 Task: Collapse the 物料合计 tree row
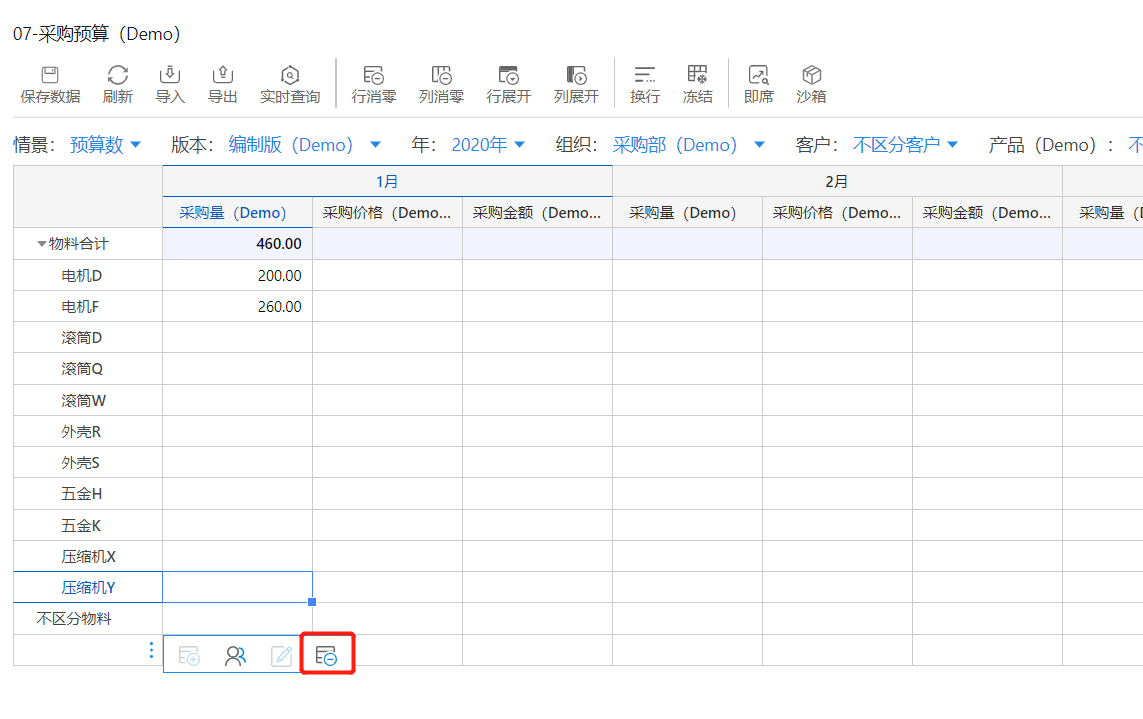[x=42, y=243]
